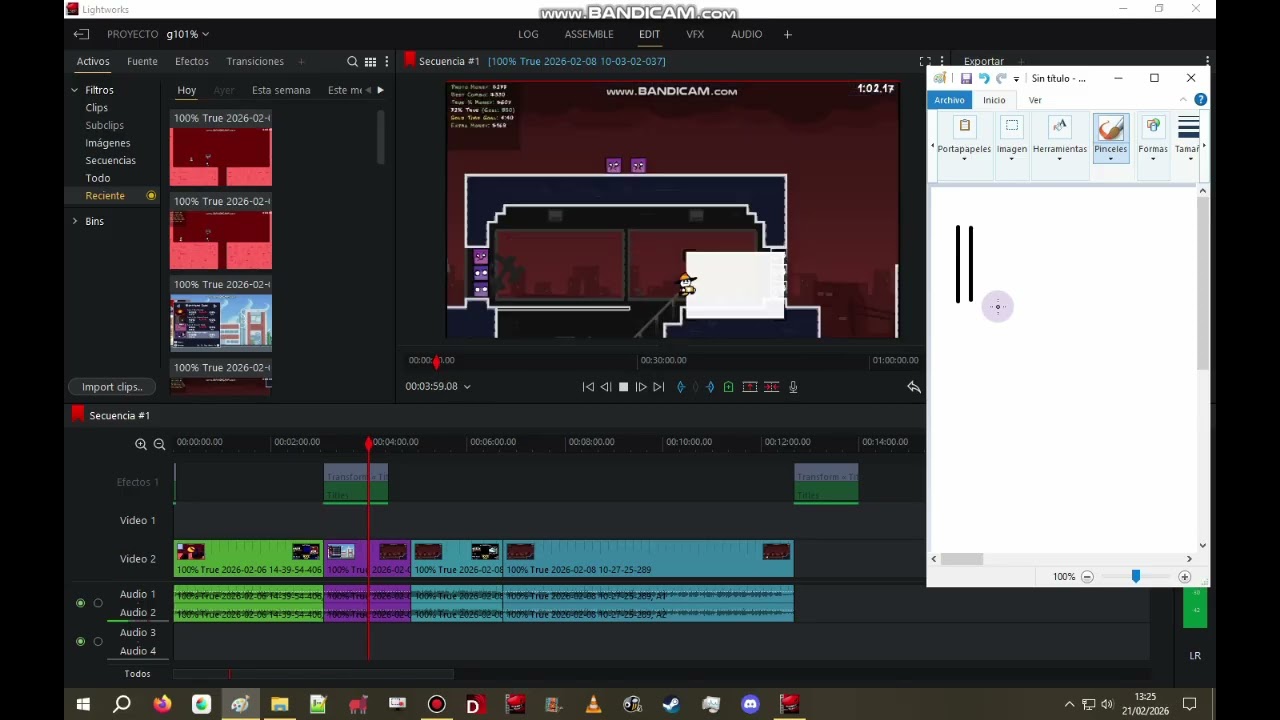This screenshot has height=720, width=1280.
Task: Start voice-over recording with microphone icon
Action: coord(793,387)
